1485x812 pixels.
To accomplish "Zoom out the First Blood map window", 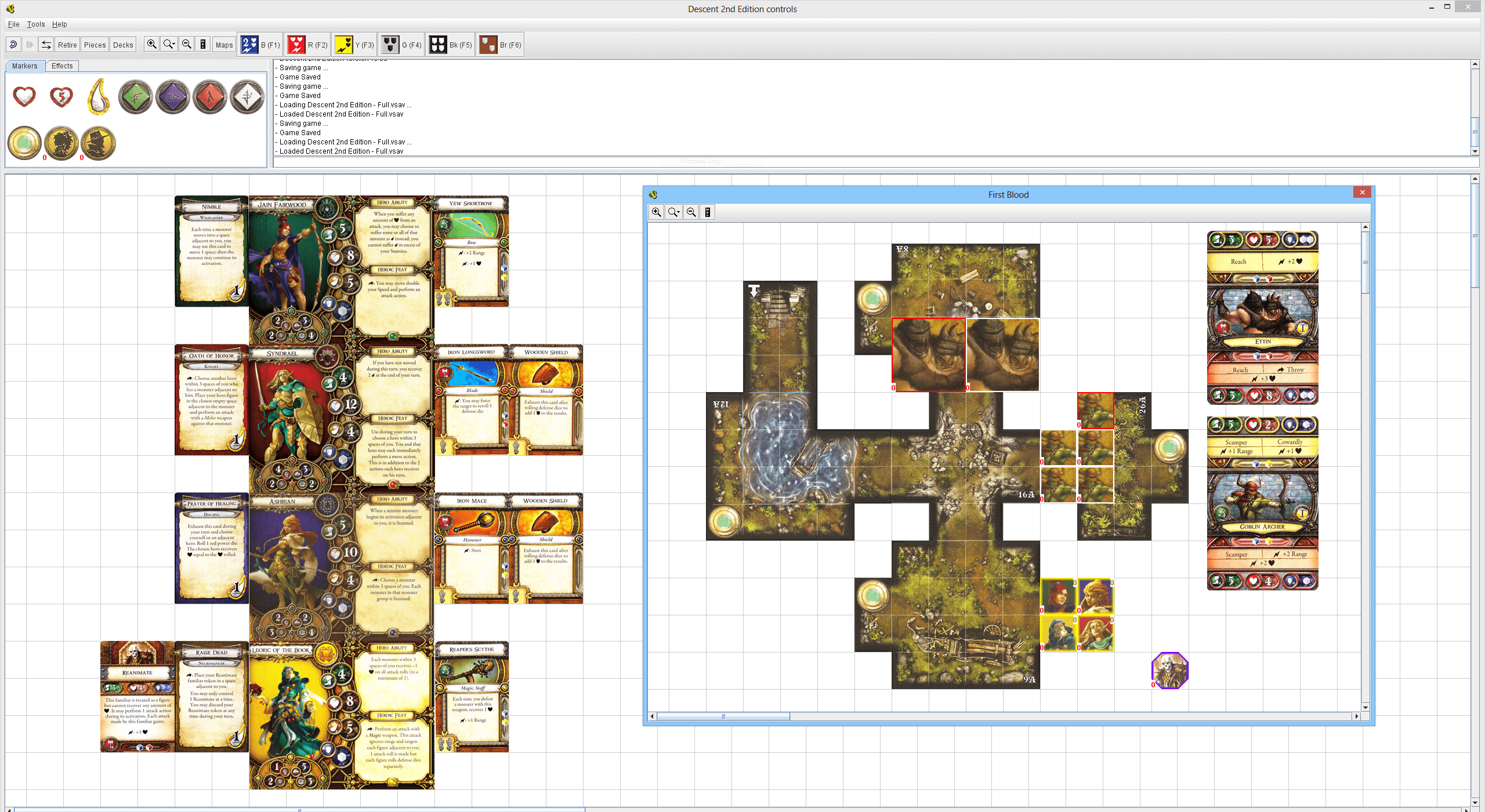I will [x=691, y=212].
